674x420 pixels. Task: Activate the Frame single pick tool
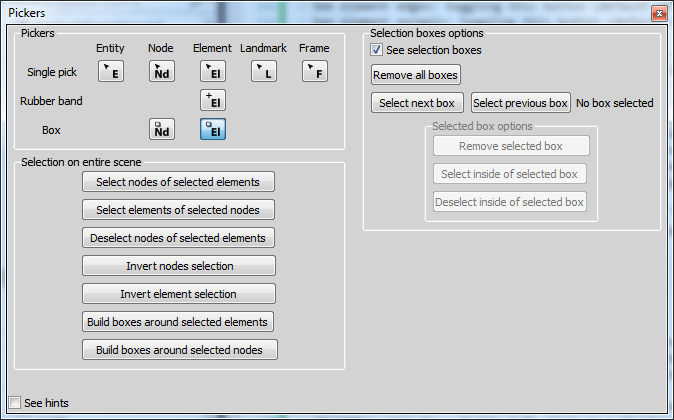tap(315, 71)
